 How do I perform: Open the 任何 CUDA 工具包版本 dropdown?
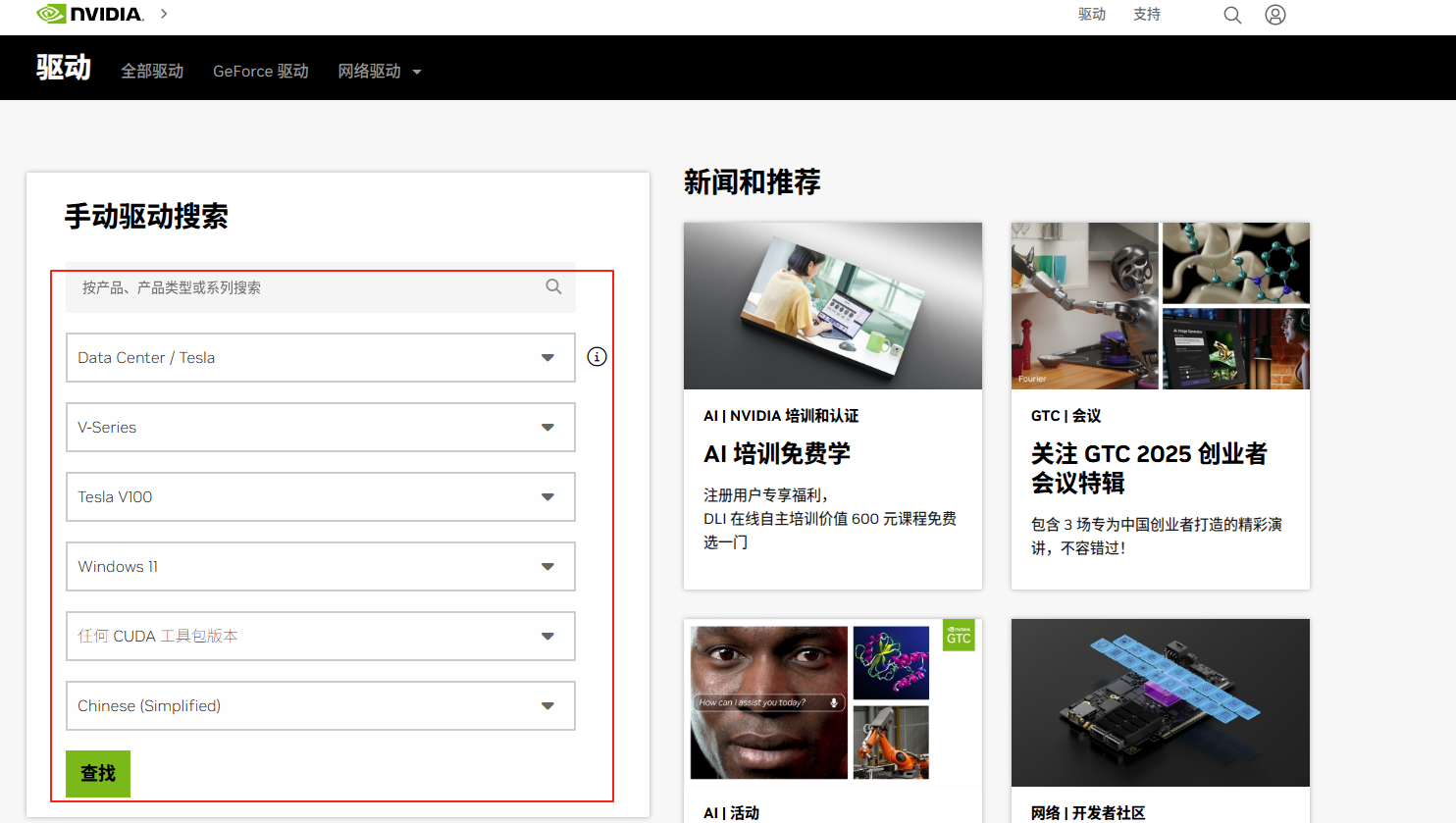pos(321,637)
